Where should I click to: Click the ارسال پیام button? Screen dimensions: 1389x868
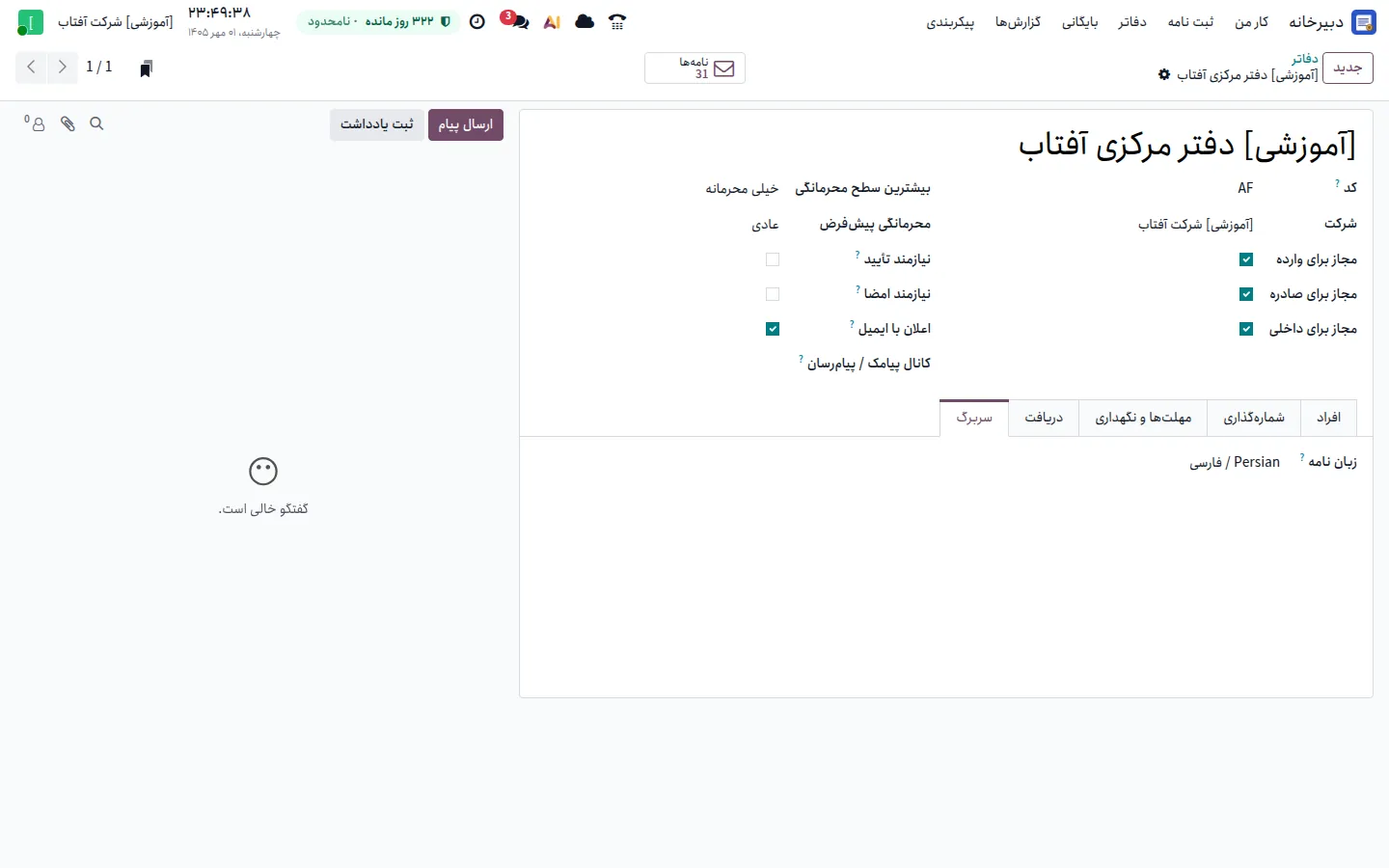[x=466, y=124]
